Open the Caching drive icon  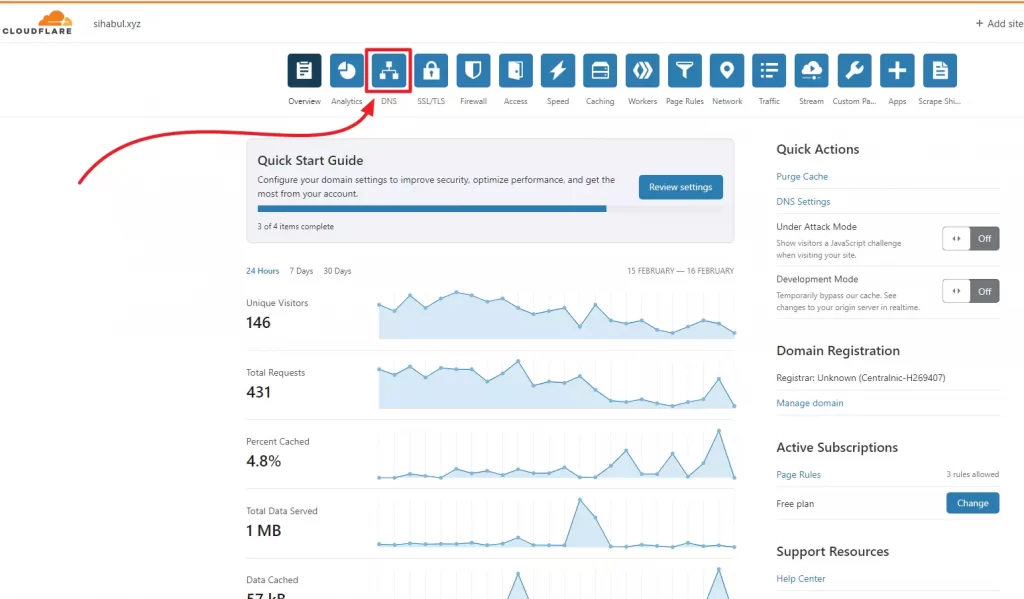pyautogui.click(x=600, y=71)
